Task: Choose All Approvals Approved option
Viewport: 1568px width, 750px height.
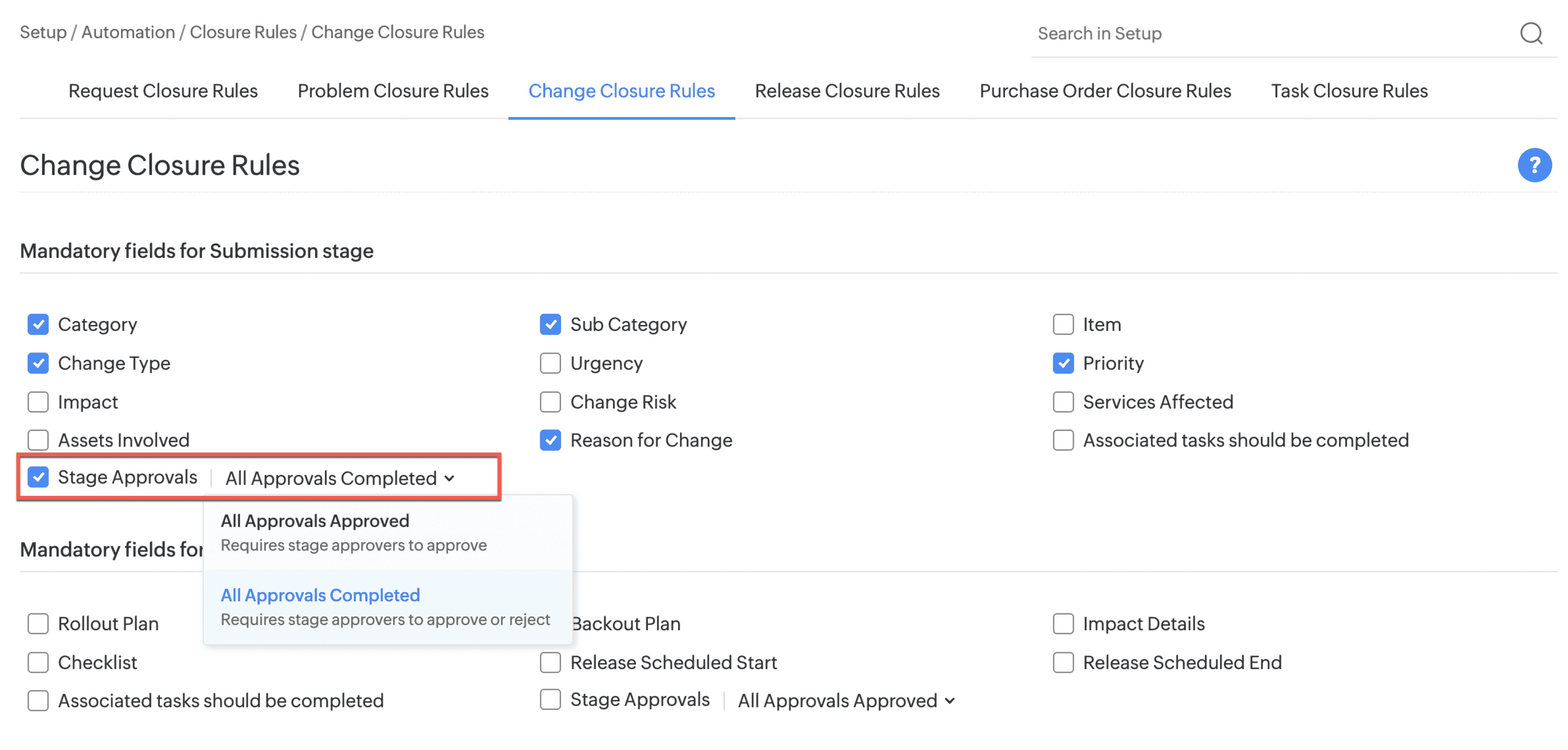Action: (315, 521)
